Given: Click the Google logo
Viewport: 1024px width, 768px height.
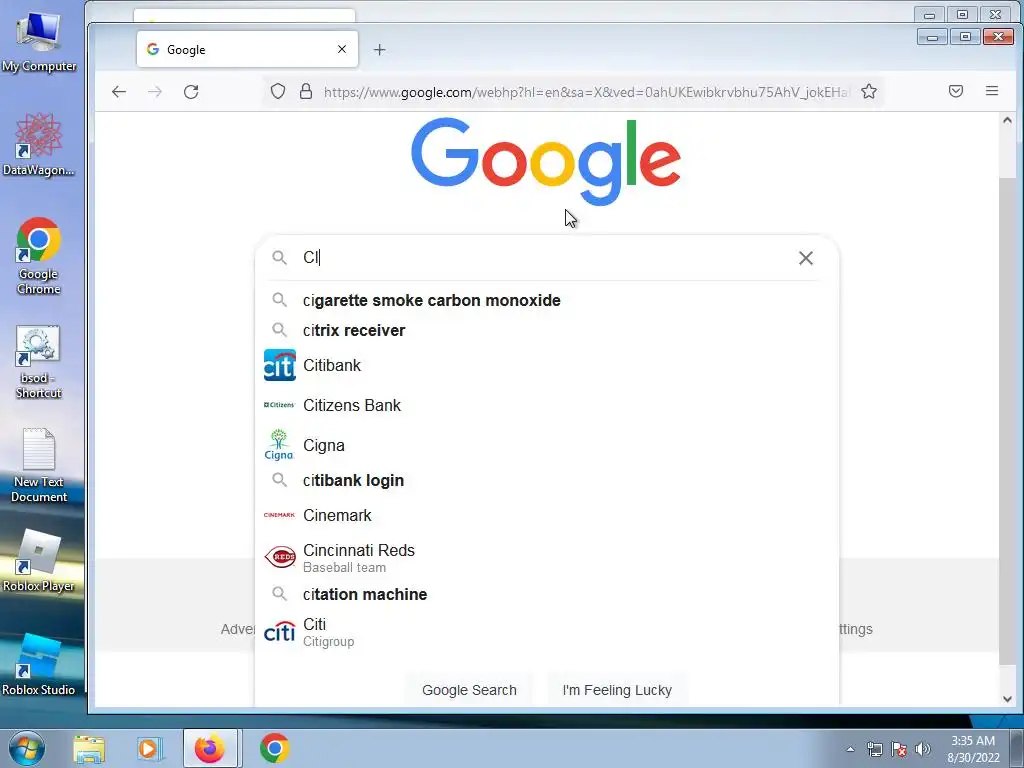Looking at the screenshot, I should [x=546, y=161].
